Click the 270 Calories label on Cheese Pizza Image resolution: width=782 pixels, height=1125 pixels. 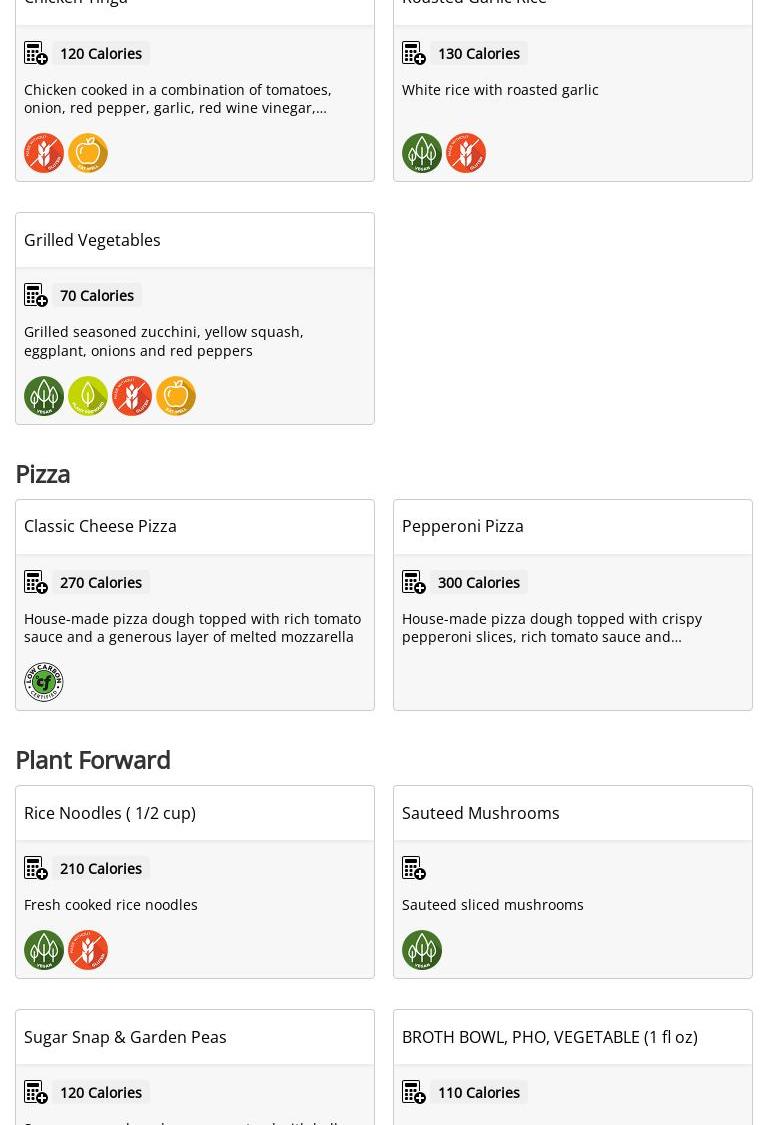point(100,582)
